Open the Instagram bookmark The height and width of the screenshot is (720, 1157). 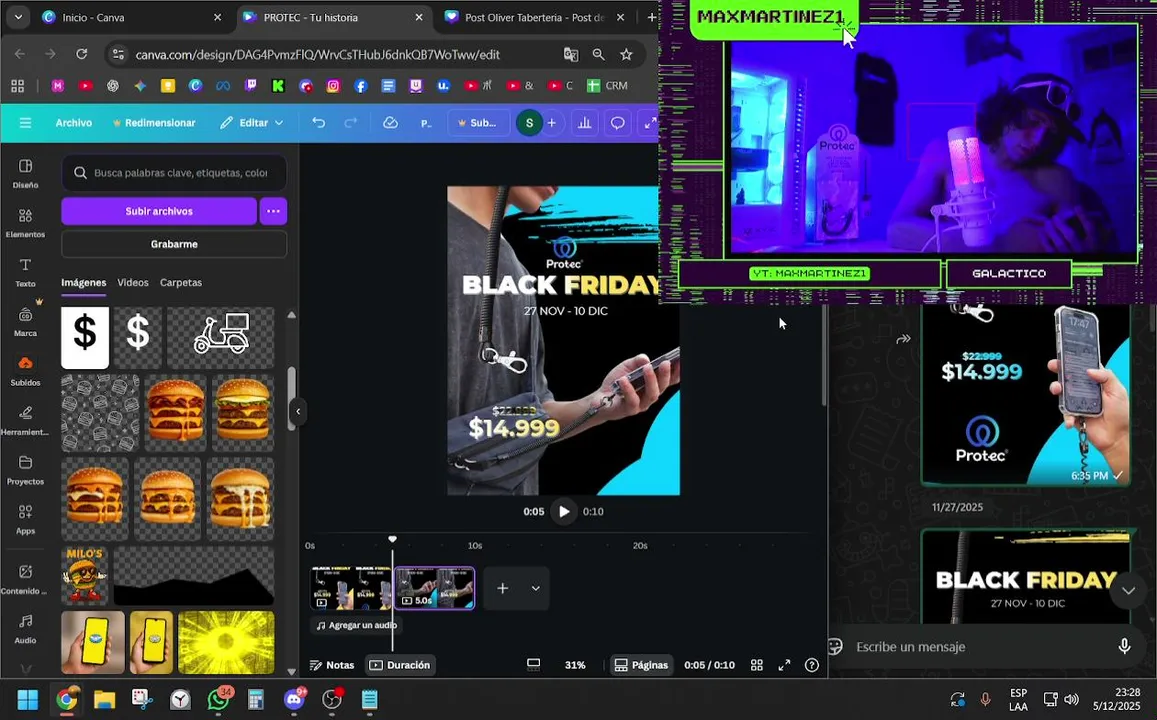(x=333, y=86)
